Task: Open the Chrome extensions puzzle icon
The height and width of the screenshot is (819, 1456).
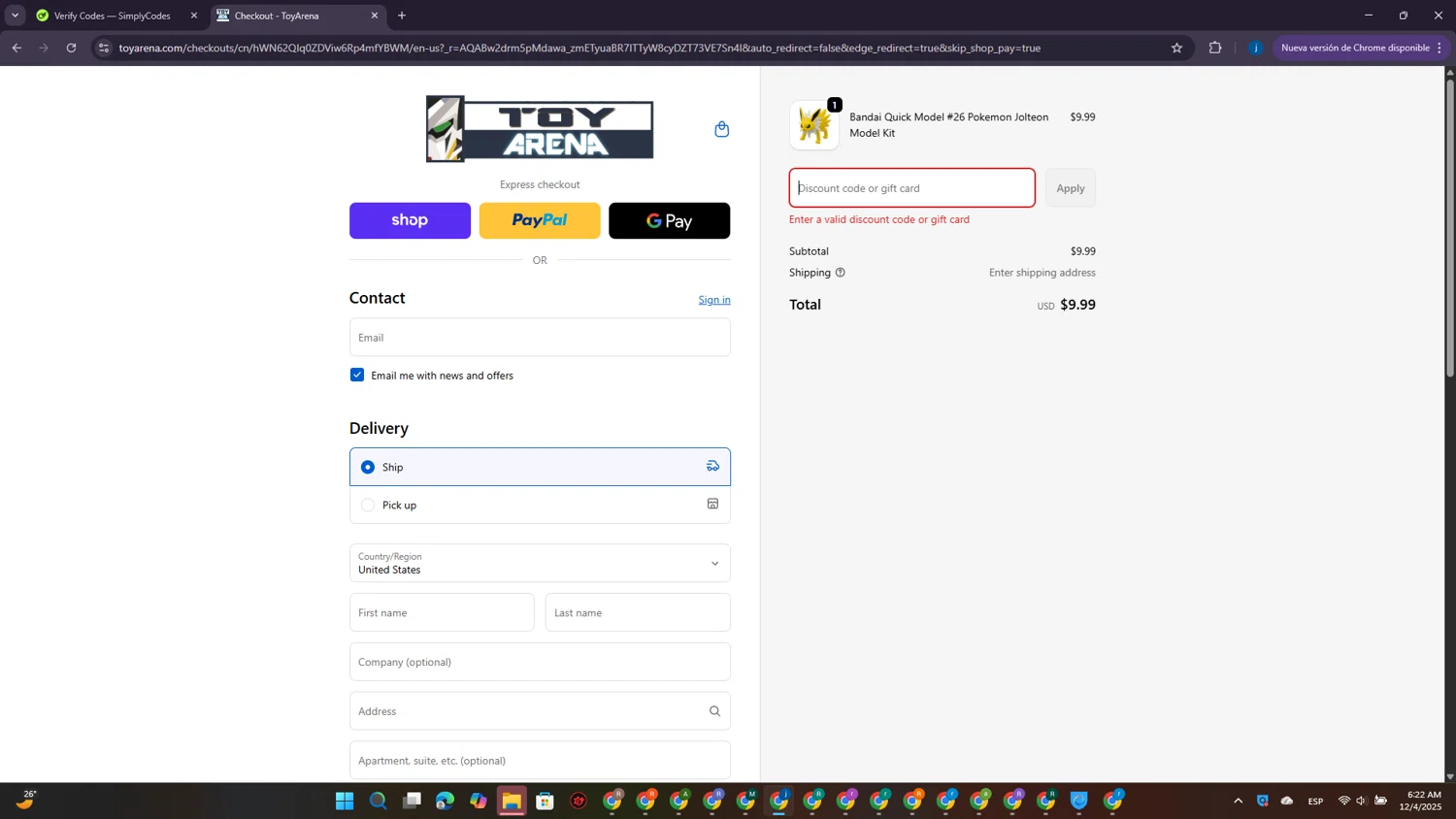Action: tap(1215, 48)
